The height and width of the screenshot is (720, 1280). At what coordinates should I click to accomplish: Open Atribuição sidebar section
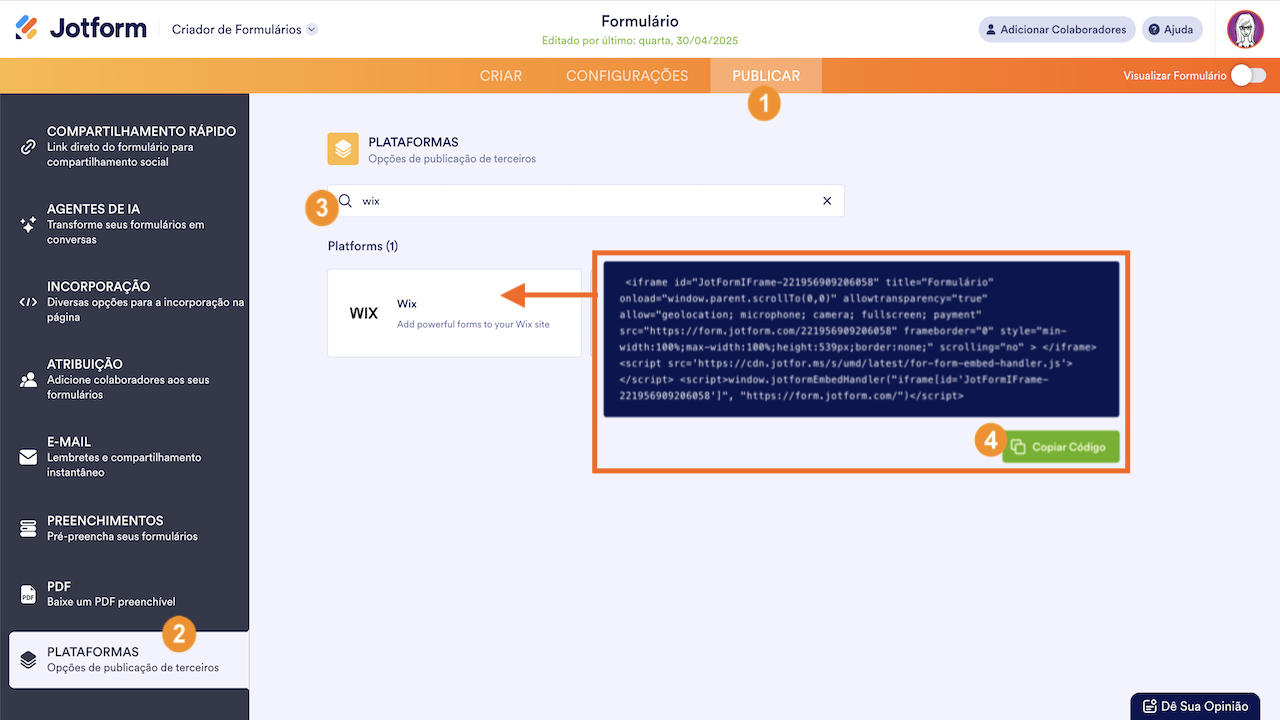(125, 379)
